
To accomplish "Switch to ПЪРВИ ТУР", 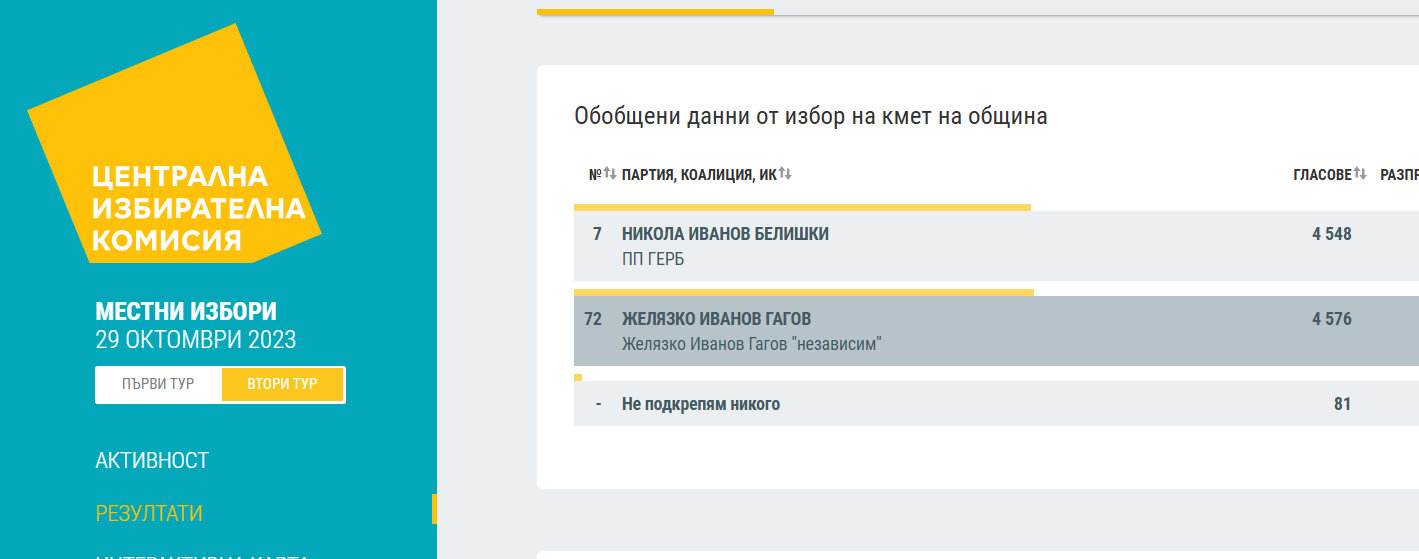I will click(158, 384).
